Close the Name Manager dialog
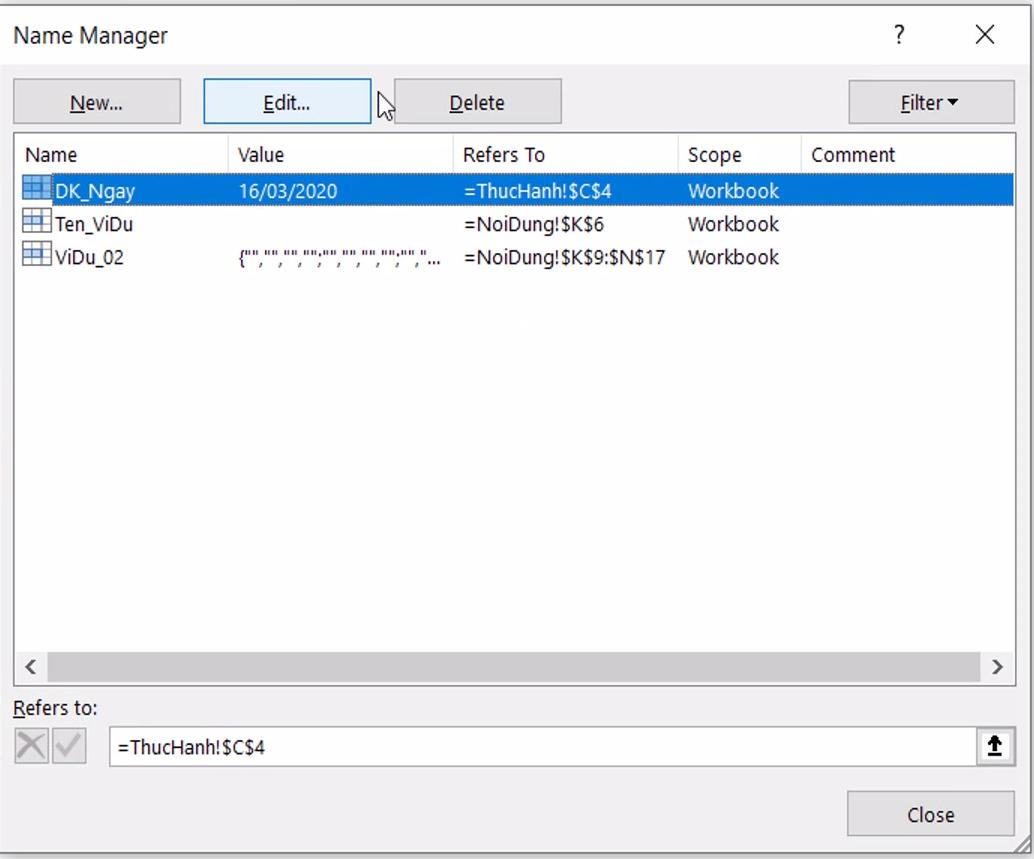1034x859 pixels. point(930,813)
